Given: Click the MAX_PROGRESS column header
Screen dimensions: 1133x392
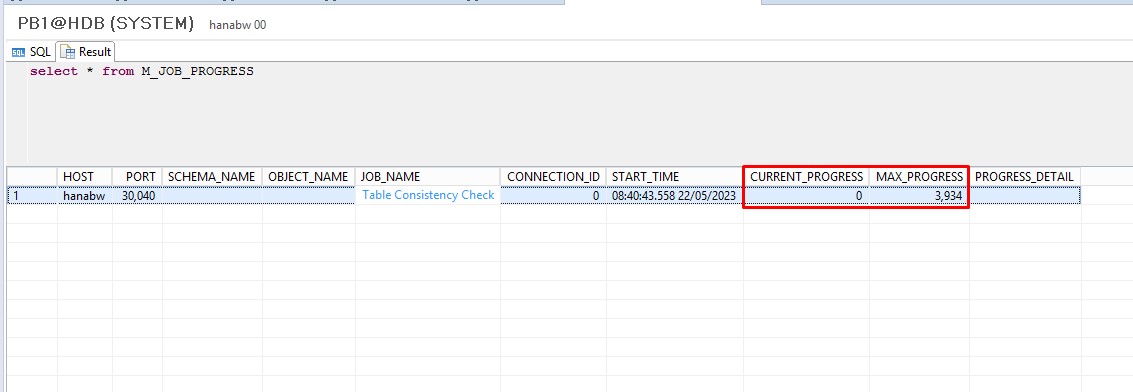Looking at the screenshot, I should (919, 177).
